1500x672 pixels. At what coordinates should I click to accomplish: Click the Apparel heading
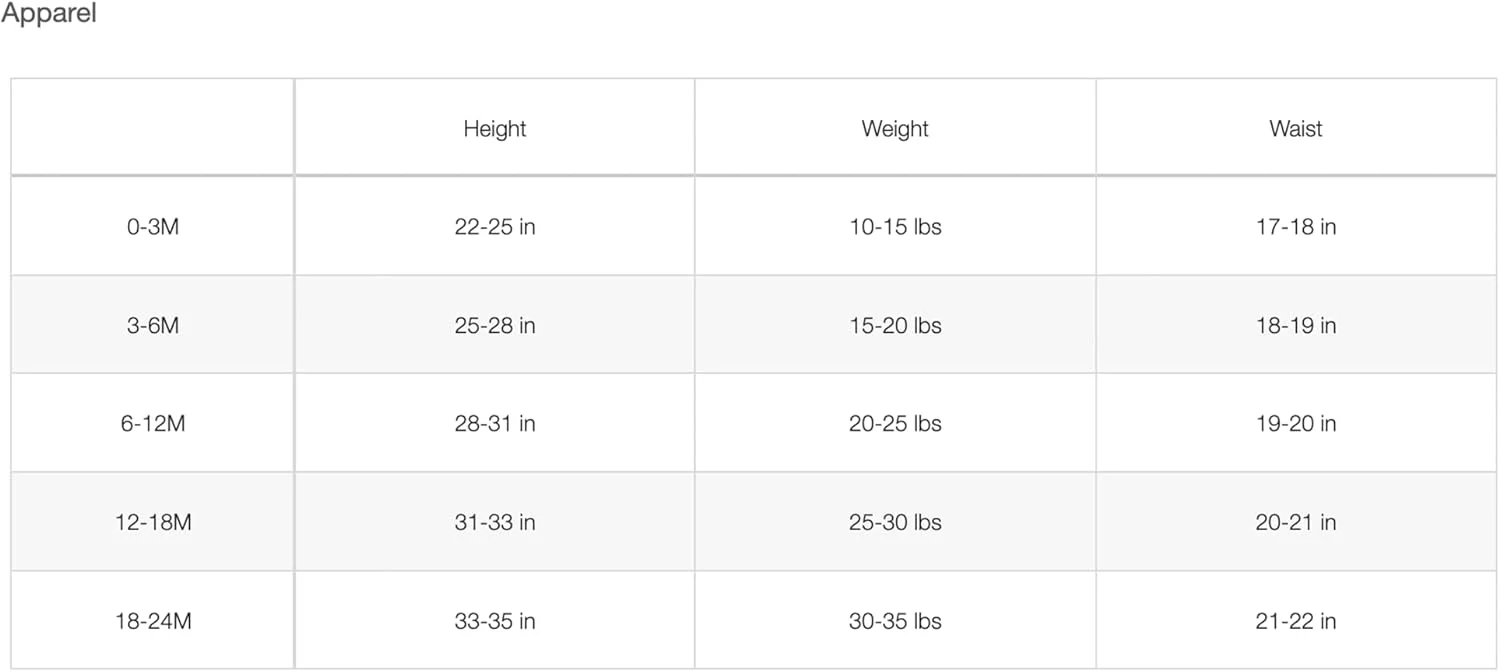click(x=49, y=16)
